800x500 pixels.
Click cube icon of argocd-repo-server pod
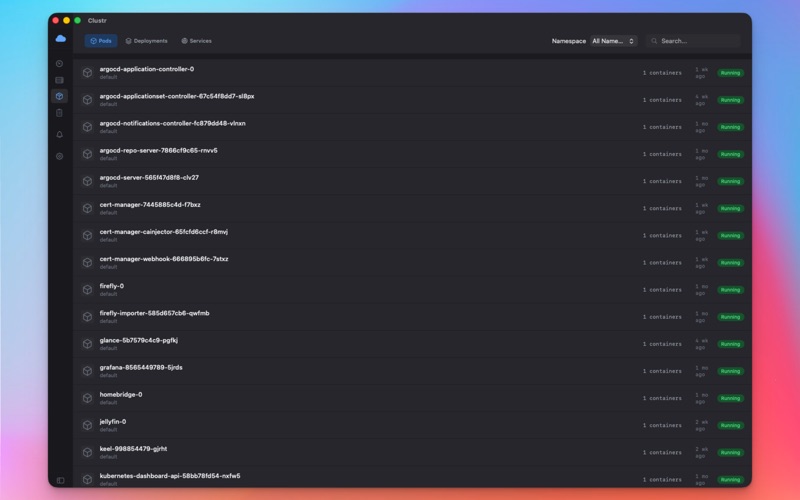87,154
